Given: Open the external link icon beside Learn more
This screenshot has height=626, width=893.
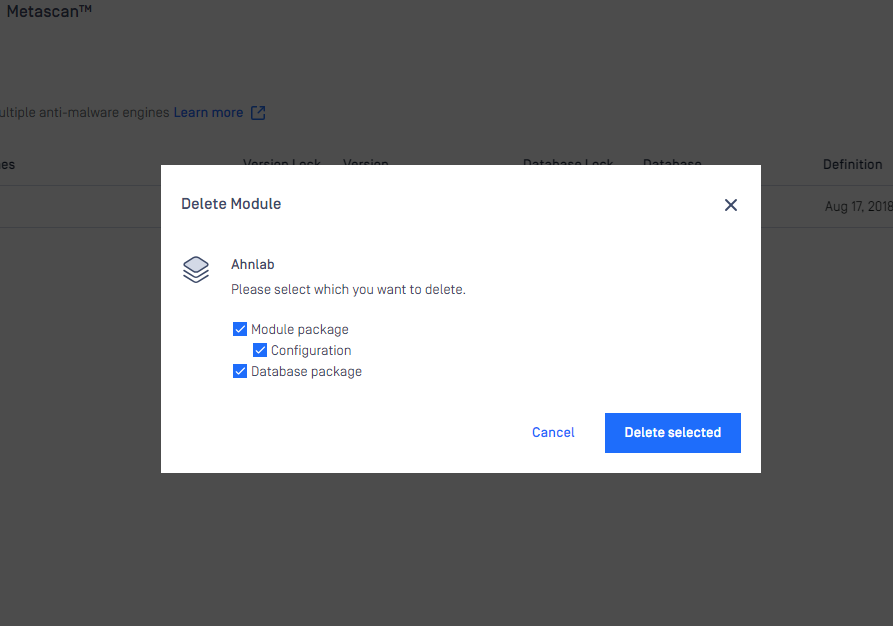Looking at the screenshot, I should (258, 113).
